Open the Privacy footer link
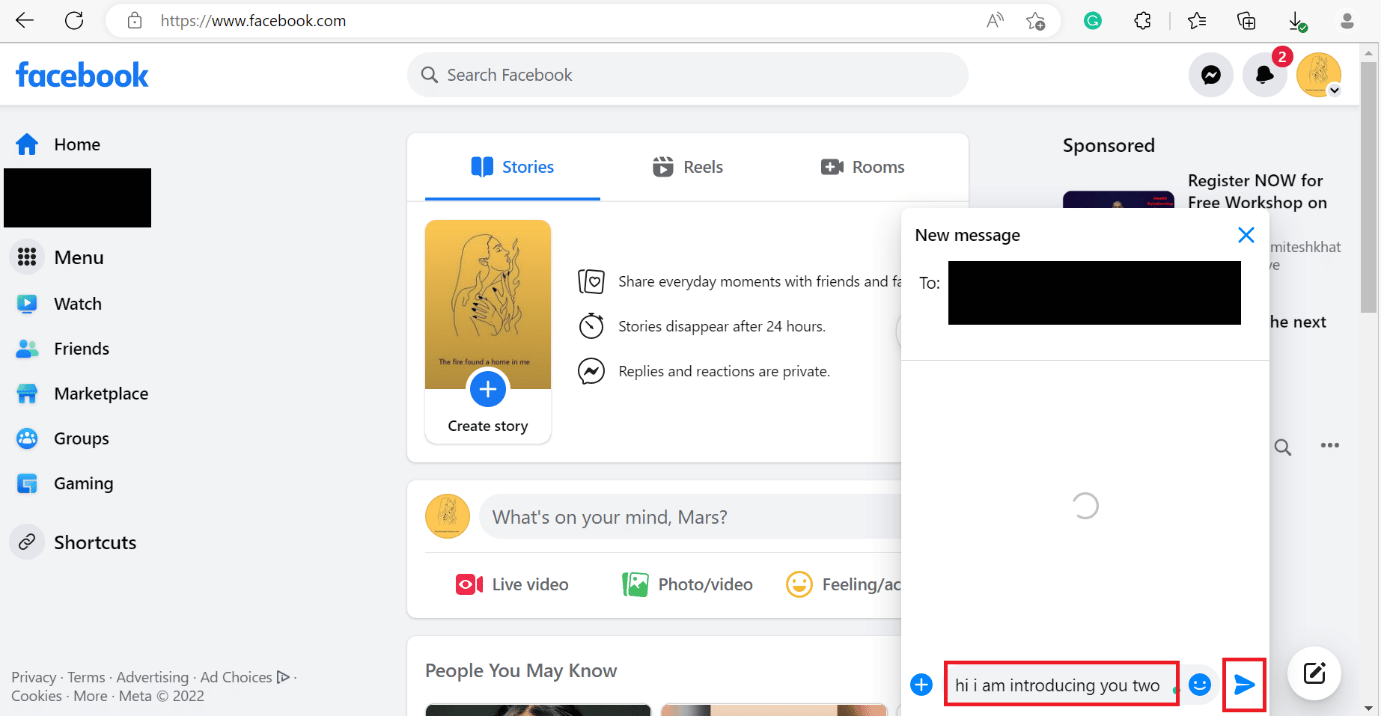 34,677
